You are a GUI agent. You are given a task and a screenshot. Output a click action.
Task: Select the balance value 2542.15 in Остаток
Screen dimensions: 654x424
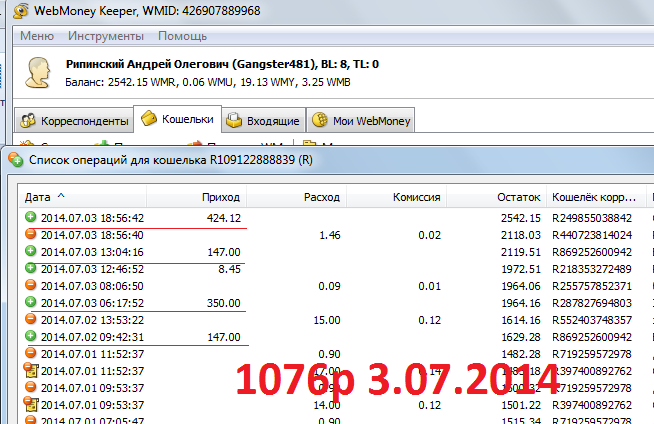click(521, 218)
